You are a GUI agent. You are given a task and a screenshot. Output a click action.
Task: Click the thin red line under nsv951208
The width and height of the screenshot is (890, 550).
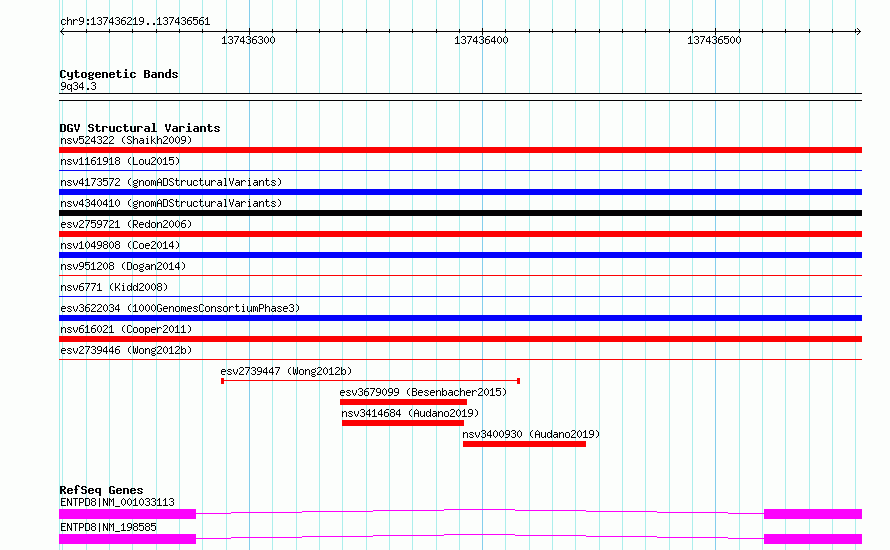coord(460,275)
